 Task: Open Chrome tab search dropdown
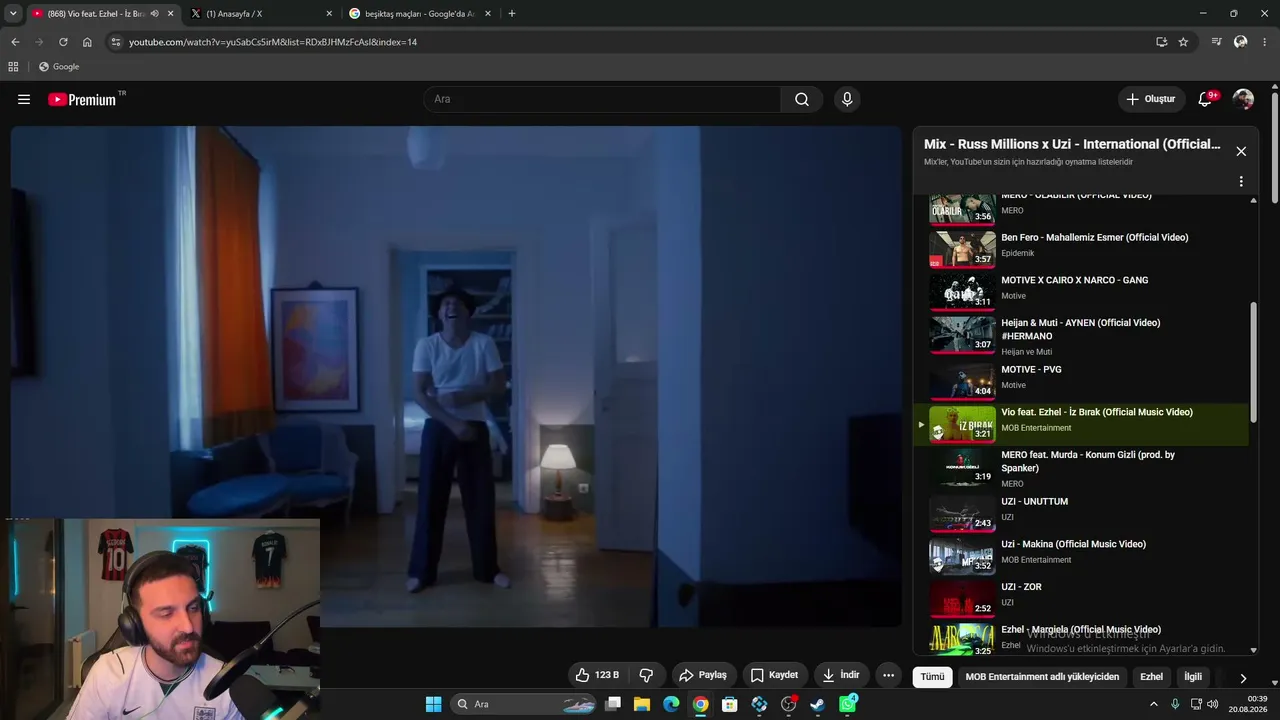tap(13, 14)
